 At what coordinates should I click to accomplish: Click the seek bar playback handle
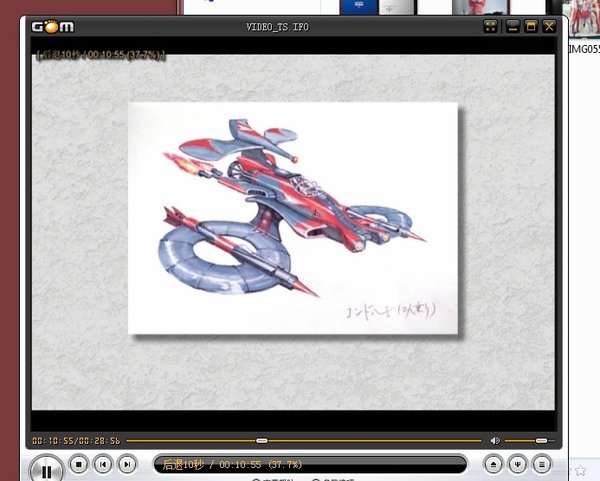[262, 441]
